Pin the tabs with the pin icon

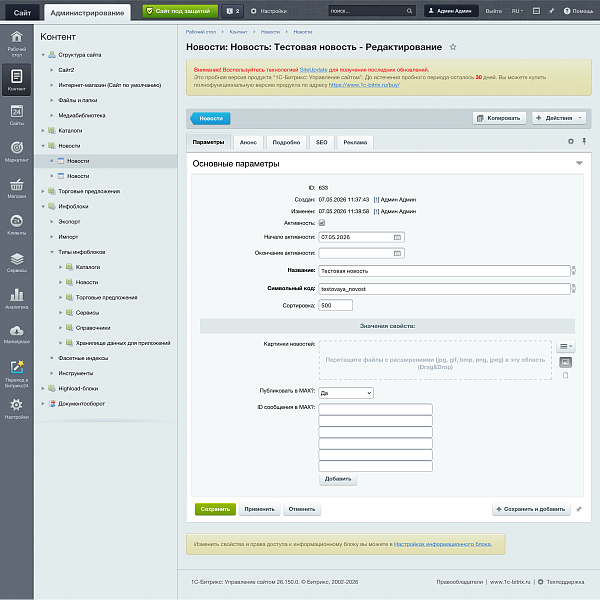pyautogui.click(x=584, y=142)
